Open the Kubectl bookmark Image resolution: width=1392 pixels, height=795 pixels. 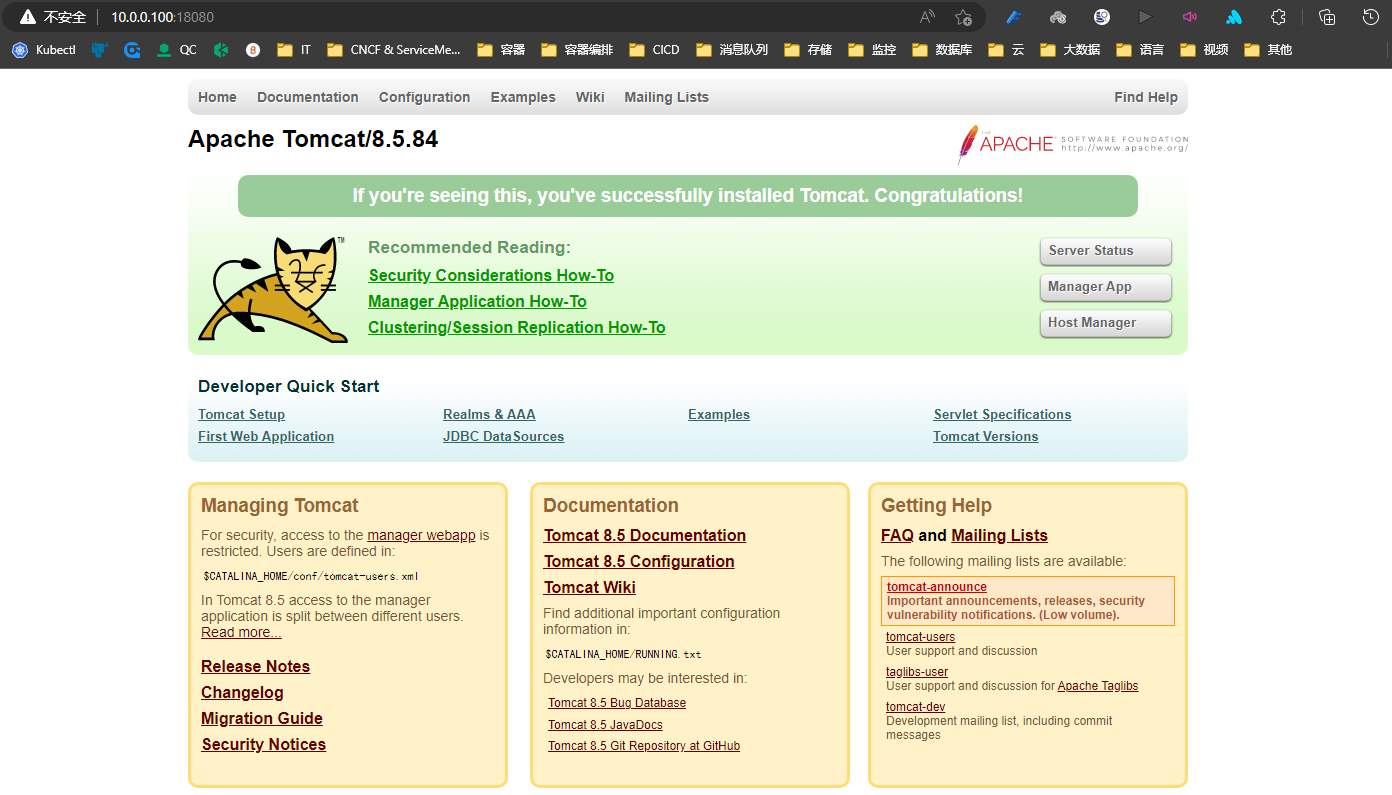coord(44,49)
